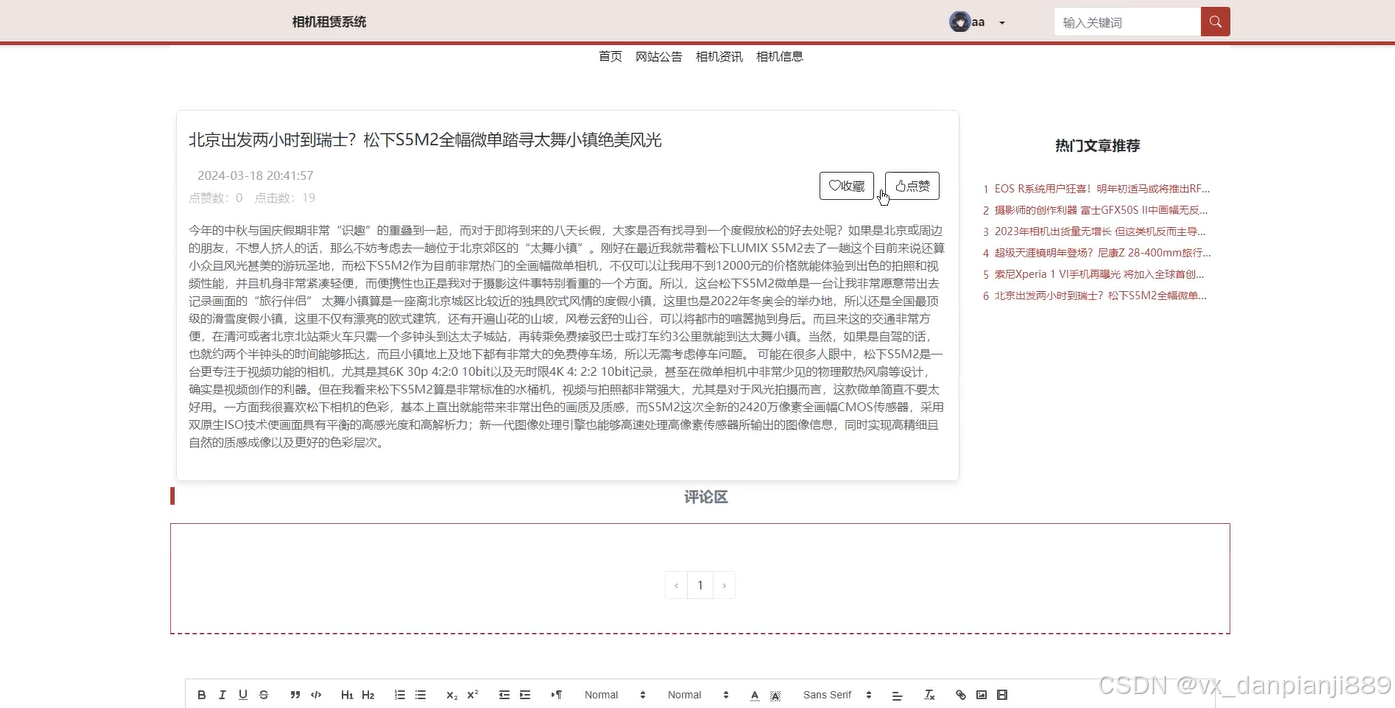Viewport: 1395px width, 708px height.
Task: Open recommended article 北京出发两小时到瑞士 in sidebar
Action: [x=1102, y=296]
